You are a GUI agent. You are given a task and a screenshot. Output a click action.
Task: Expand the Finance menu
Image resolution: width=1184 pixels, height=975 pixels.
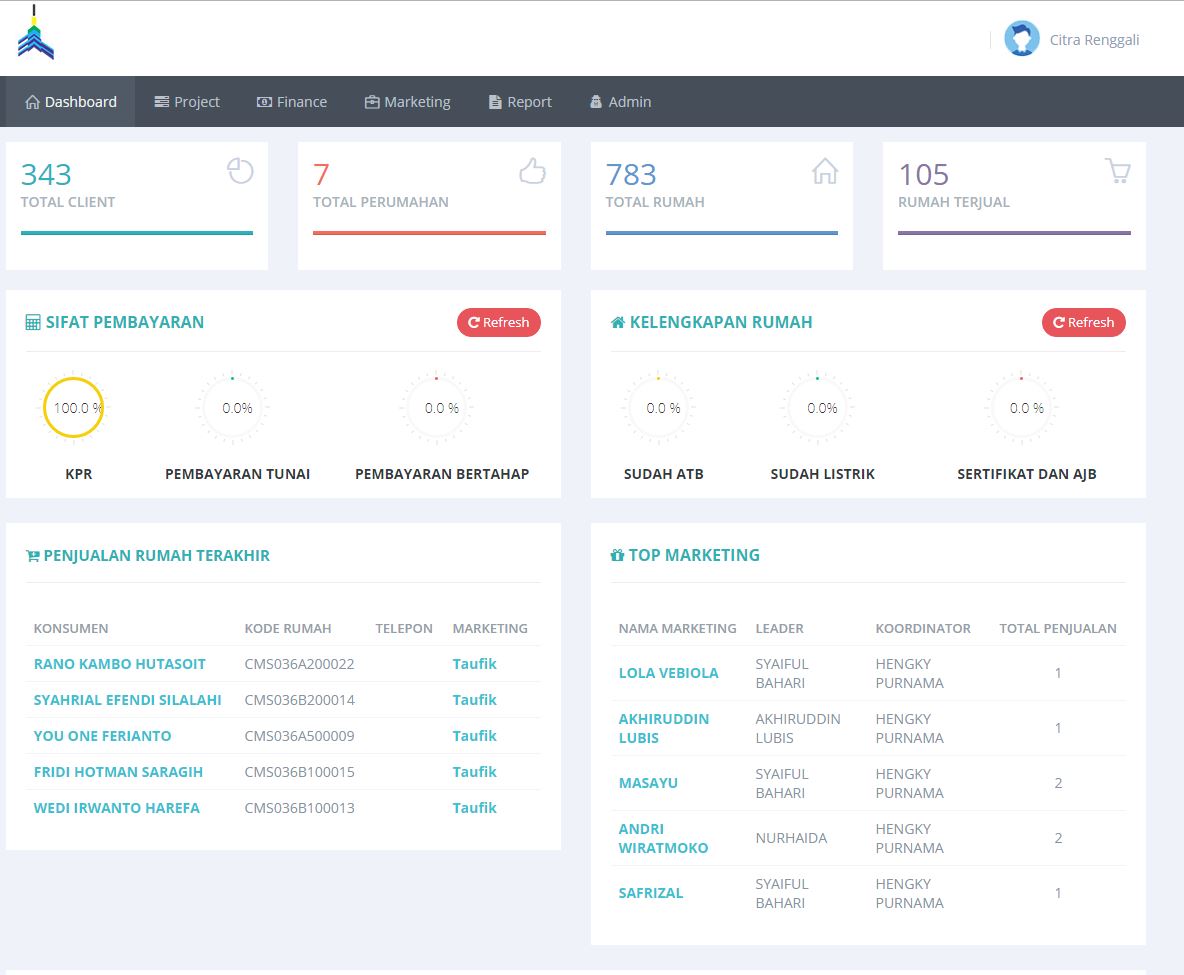coord(292,102)
